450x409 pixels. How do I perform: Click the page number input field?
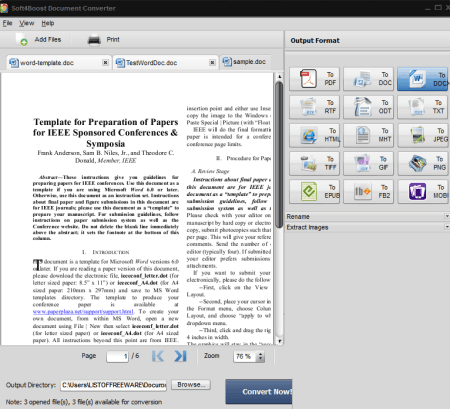117,357
